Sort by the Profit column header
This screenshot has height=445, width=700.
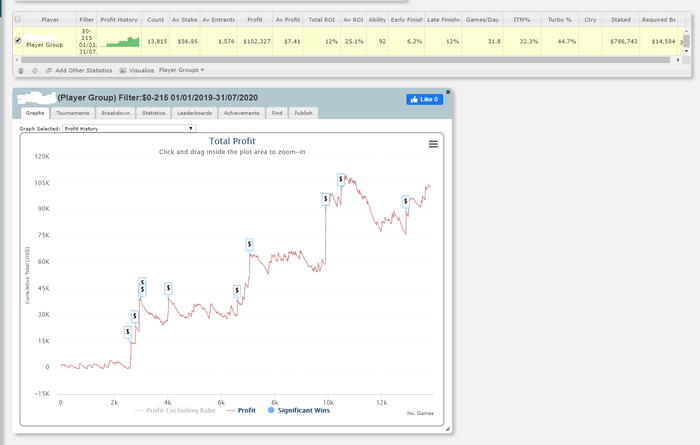255,20
